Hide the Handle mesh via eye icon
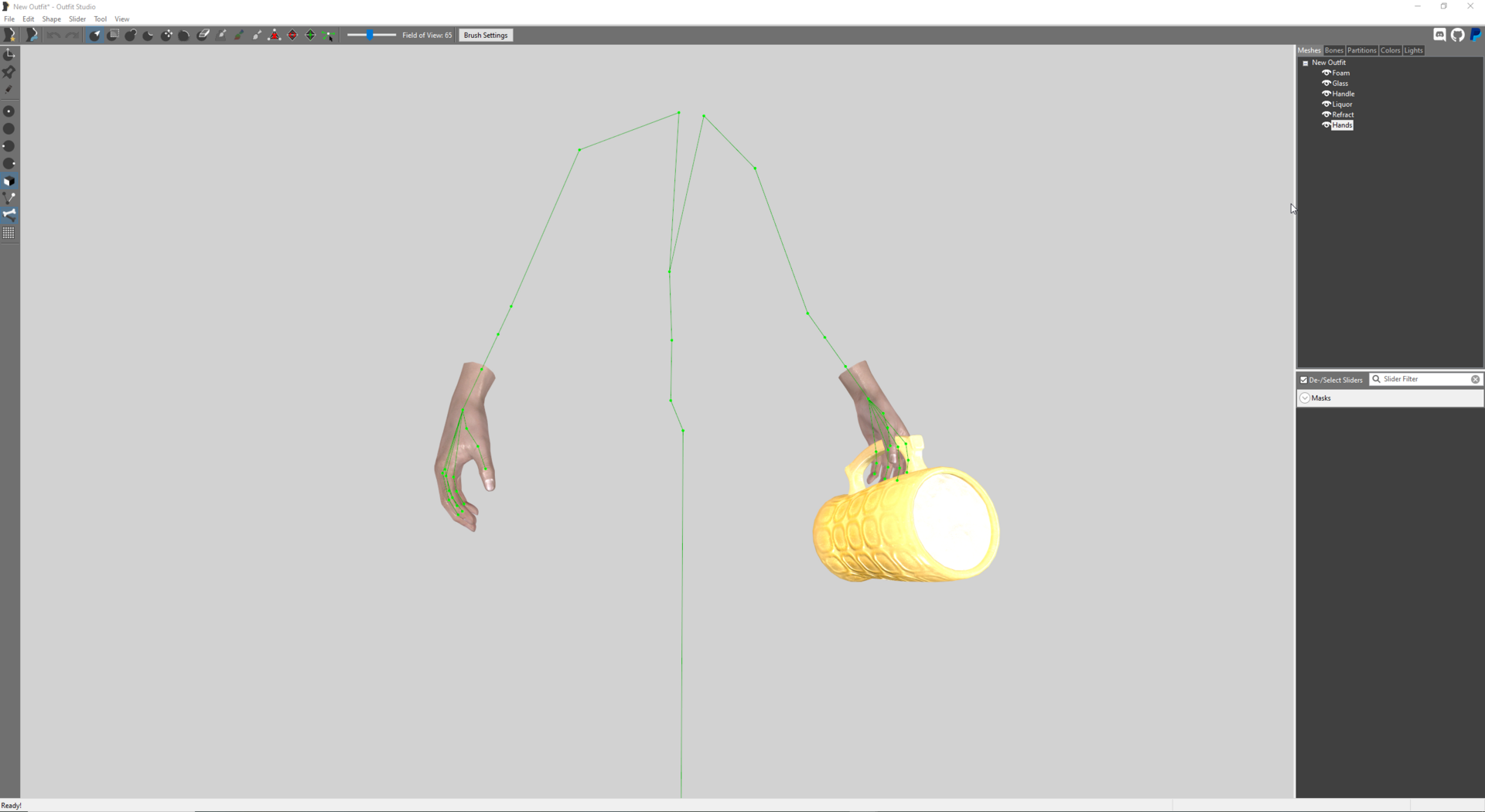This screenshot has width=1485, height=812. coord(1326,94)
